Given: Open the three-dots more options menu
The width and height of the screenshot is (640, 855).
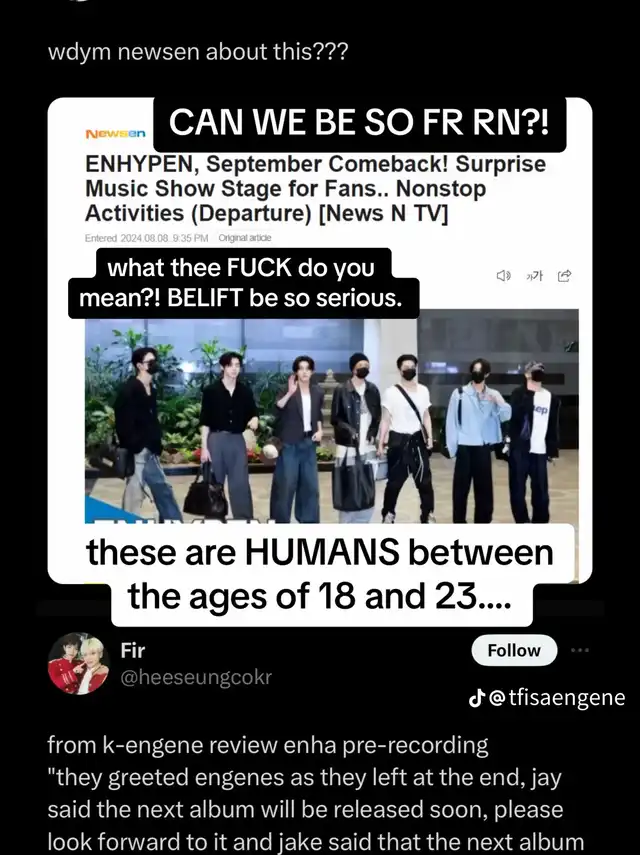Looking at the screenshot, I should point(580,650).
